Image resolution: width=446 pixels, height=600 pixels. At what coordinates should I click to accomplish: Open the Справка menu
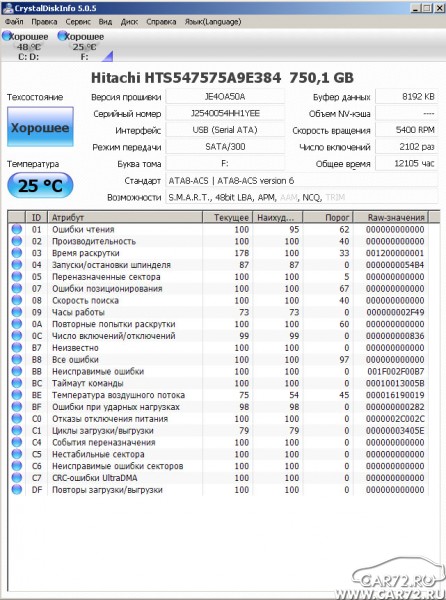point(161,22)
